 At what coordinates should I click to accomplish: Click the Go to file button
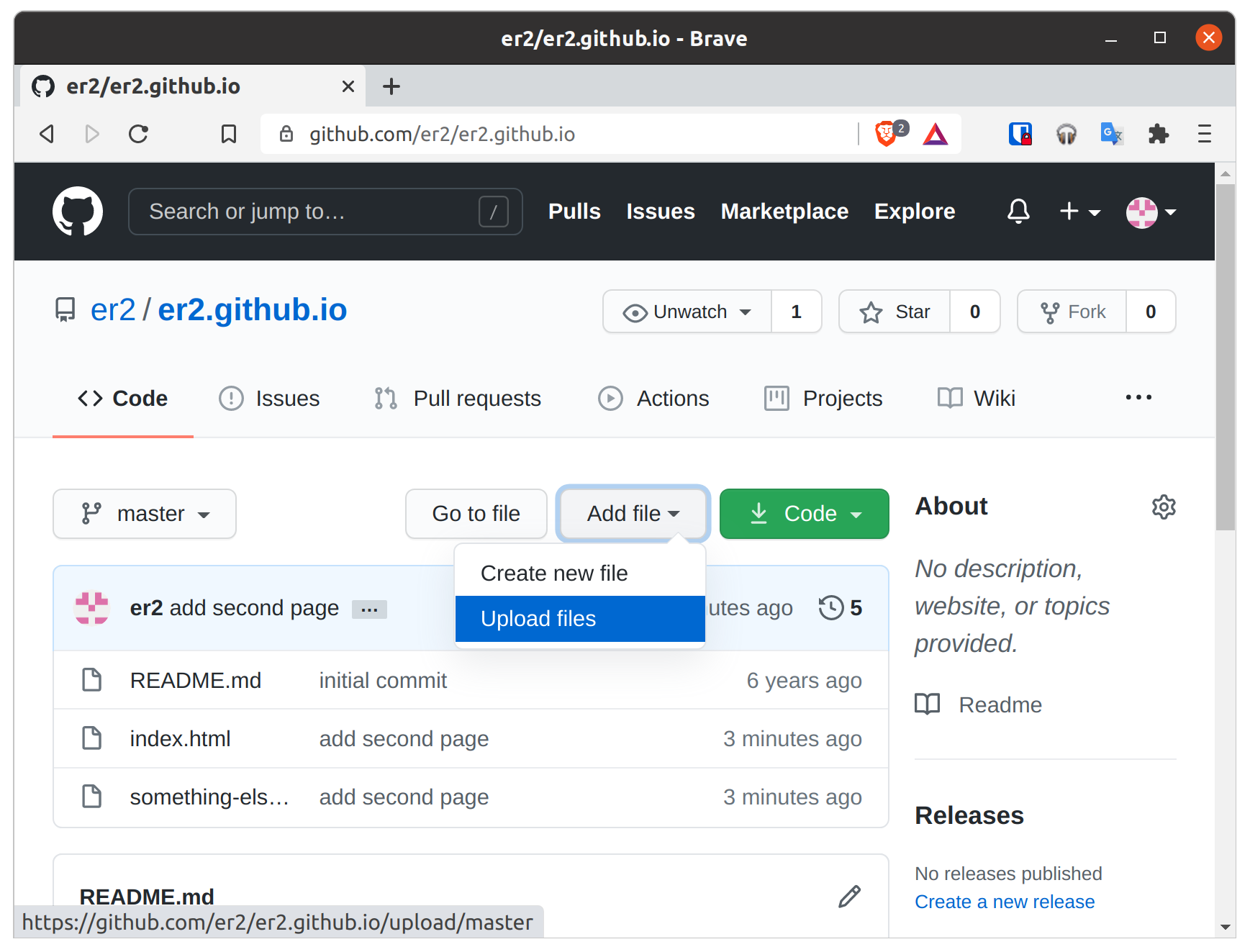pyautogui.click(x=476, y=514)
